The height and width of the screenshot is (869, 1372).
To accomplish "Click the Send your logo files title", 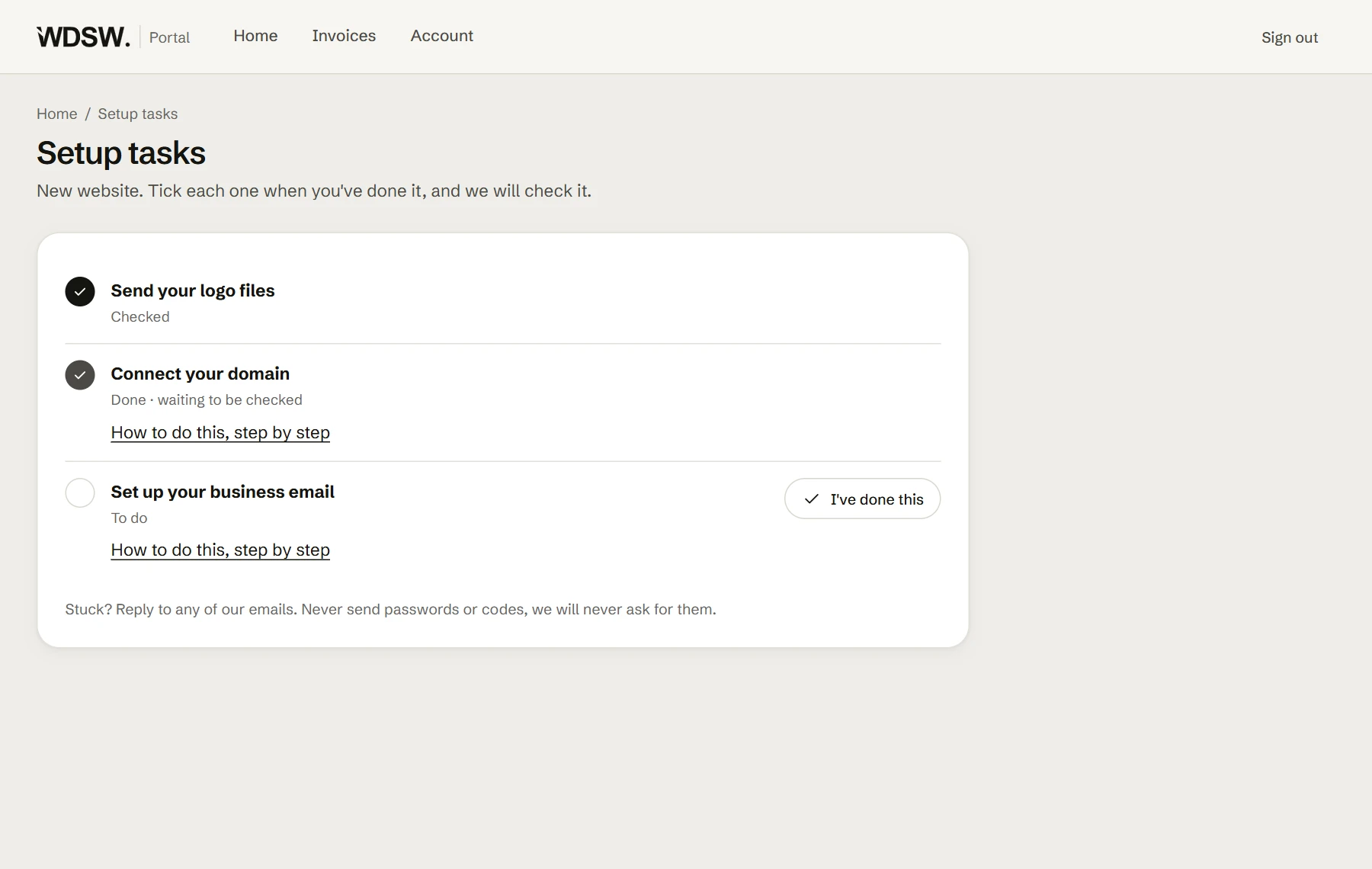I will (x=193, y=290).
